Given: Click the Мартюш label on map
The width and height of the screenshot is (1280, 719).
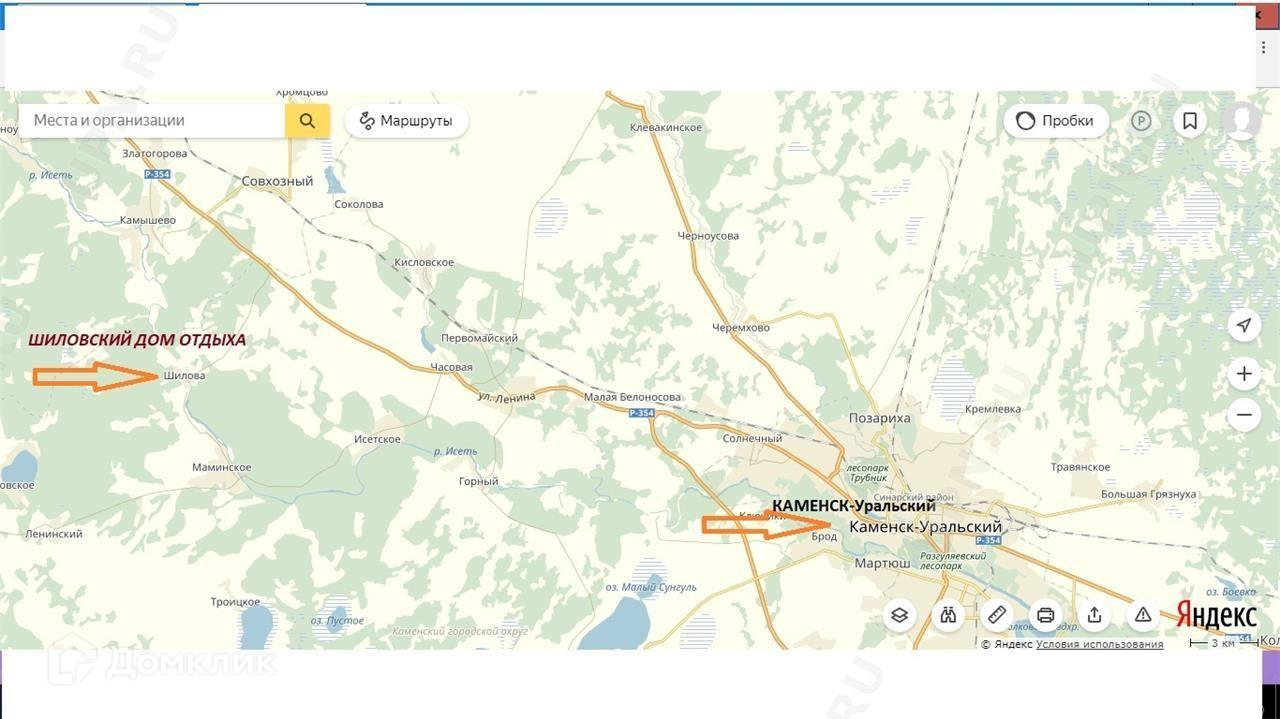Looking at the screenshot, I should pos(883,563).
